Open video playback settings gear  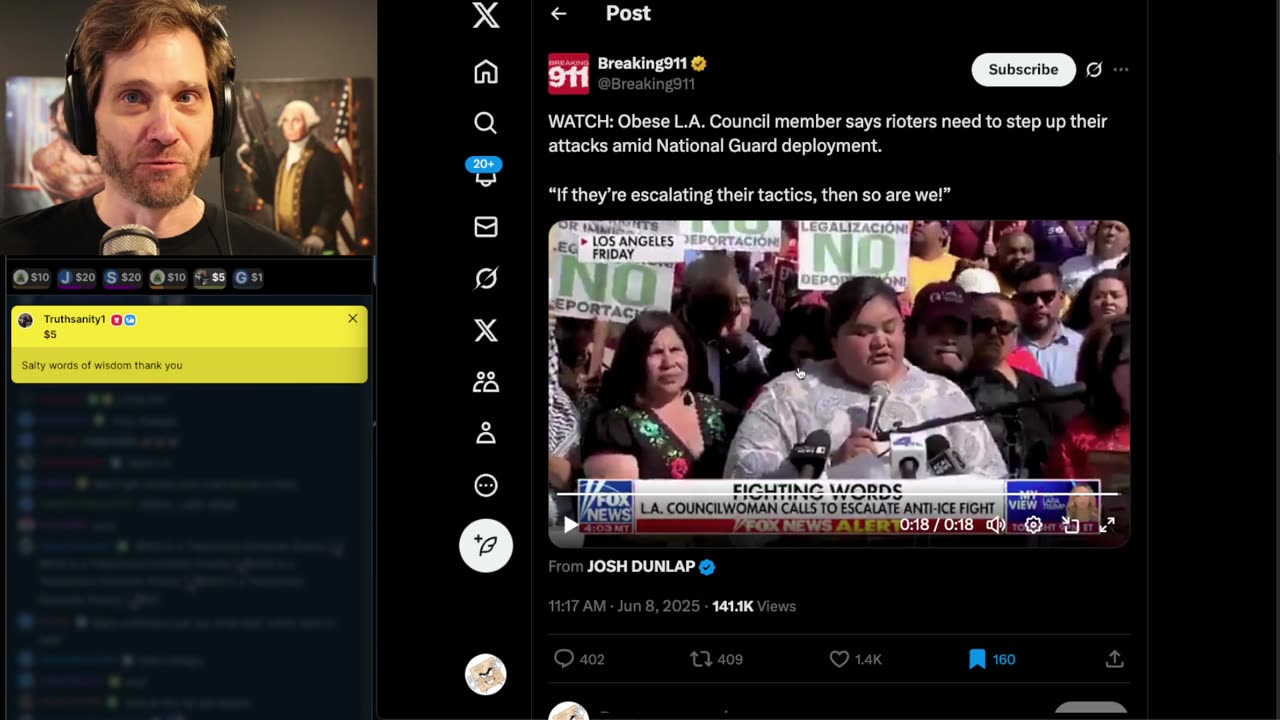coord(1033,525)
